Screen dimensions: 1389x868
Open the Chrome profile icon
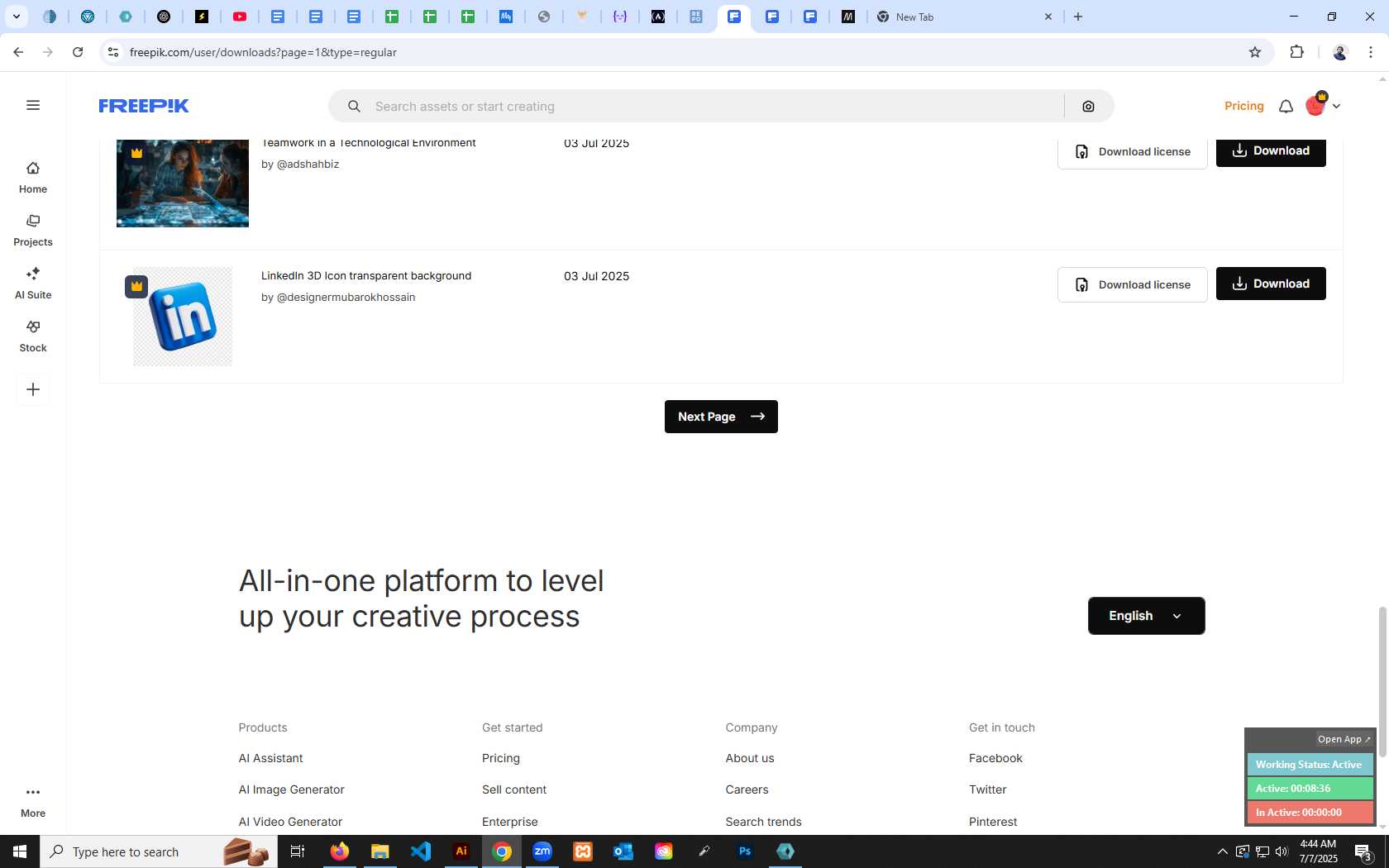tap(1340, 52)
